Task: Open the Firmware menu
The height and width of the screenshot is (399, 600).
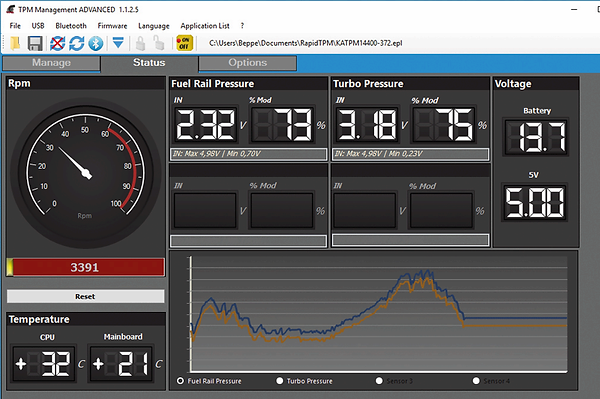Action: [112, 26]
